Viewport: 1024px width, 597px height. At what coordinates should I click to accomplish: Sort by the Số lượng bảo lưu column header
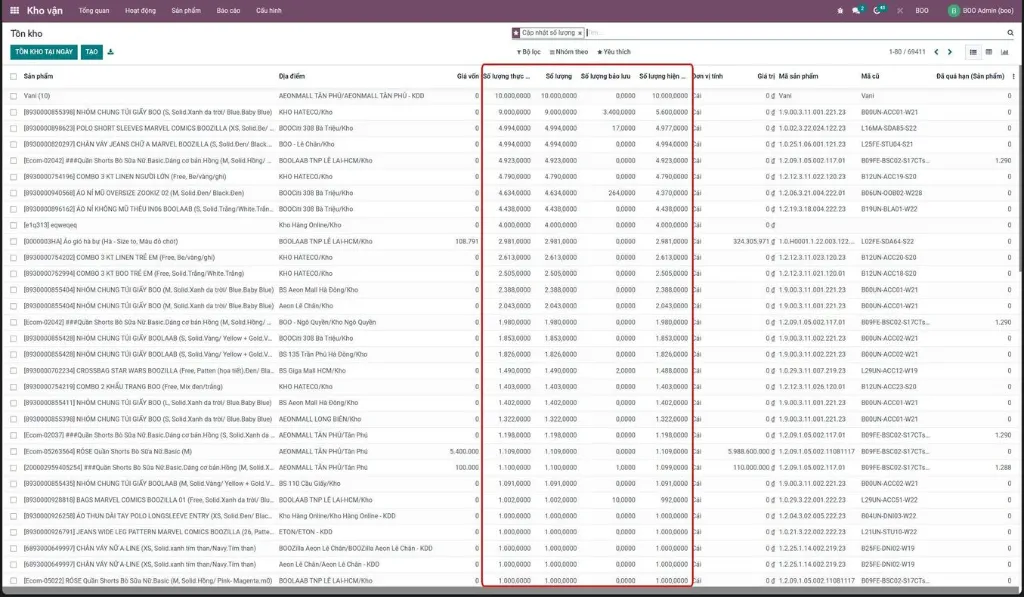tap(605, 76)
